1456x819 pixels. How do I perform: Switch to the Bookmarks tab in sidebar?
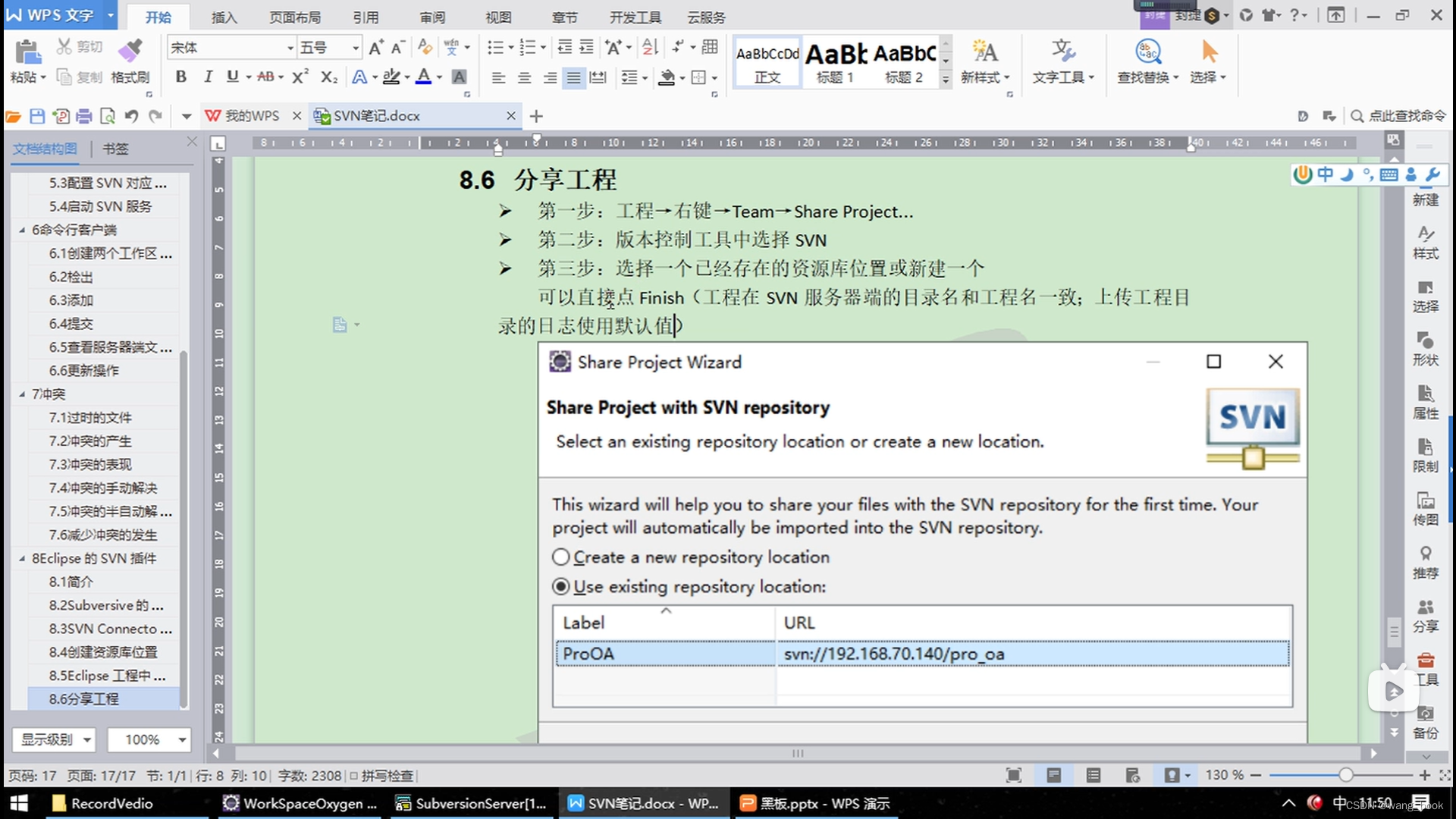(x=115, y=149)
